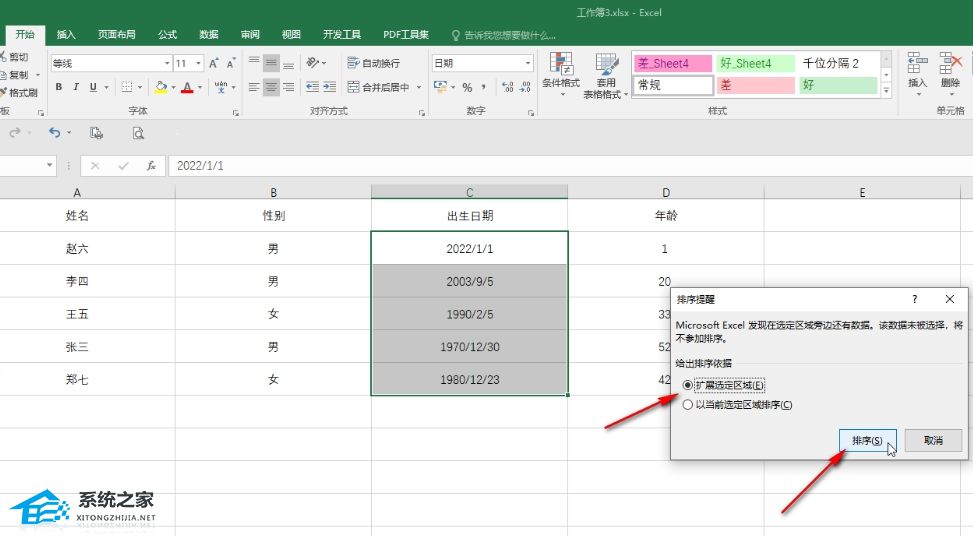The height and width of the screenshot is (536, 973).
Task: Open the Name Box dropdown arrow
Action: coord(50,165)
